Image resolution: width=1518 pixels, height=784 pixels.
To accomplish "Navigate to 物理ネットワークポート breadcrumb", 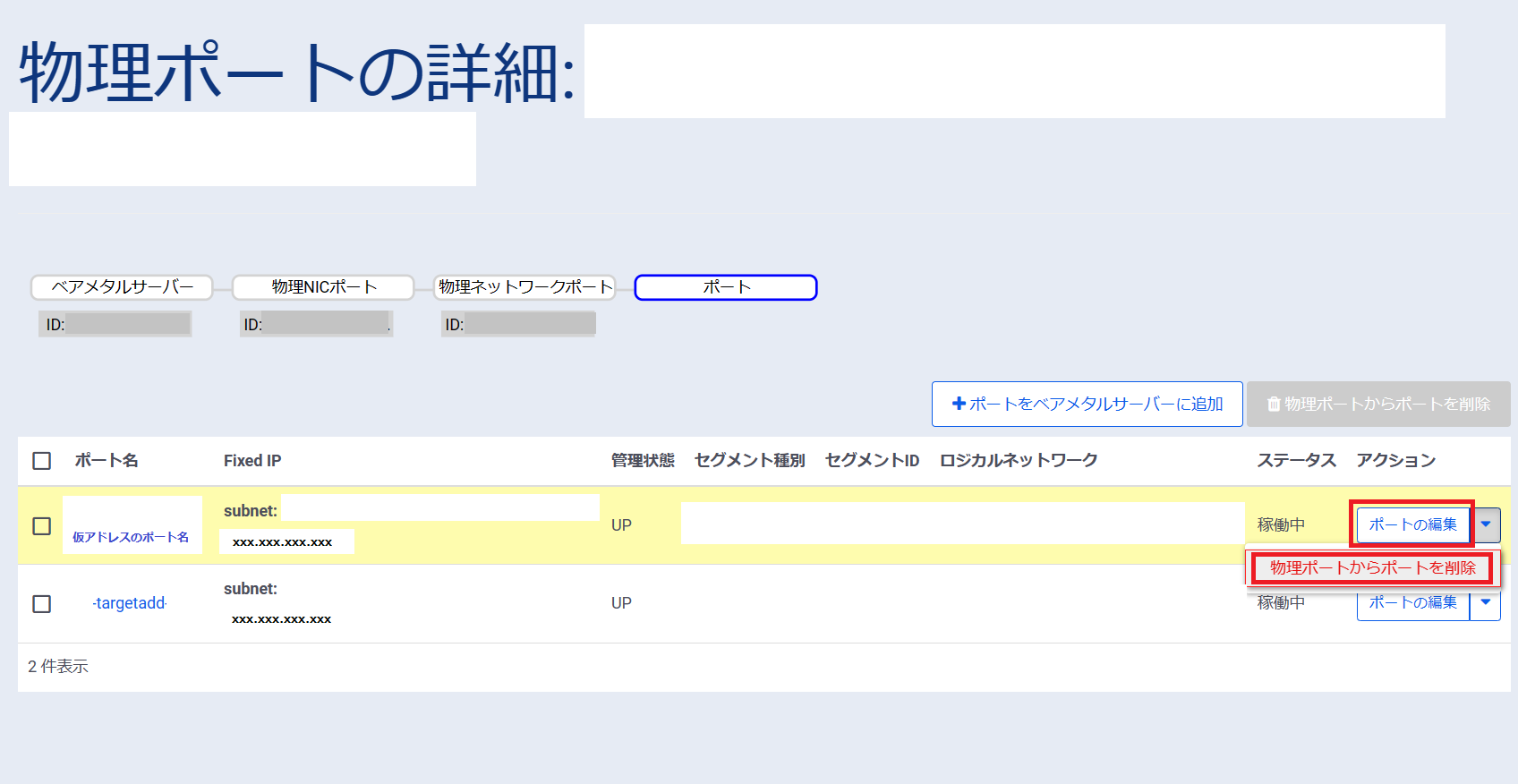I will [524, 287].
